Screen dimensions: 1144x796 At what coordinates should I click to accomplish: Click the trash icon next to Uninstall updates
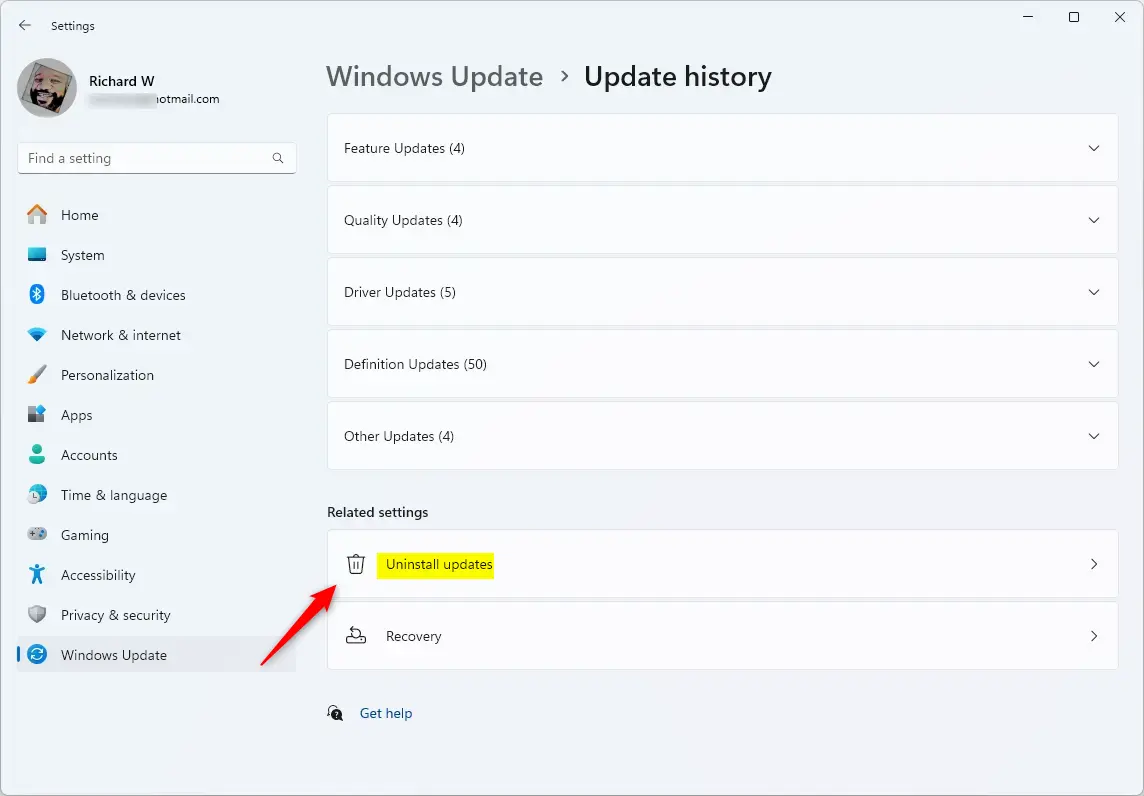point(356,564)
